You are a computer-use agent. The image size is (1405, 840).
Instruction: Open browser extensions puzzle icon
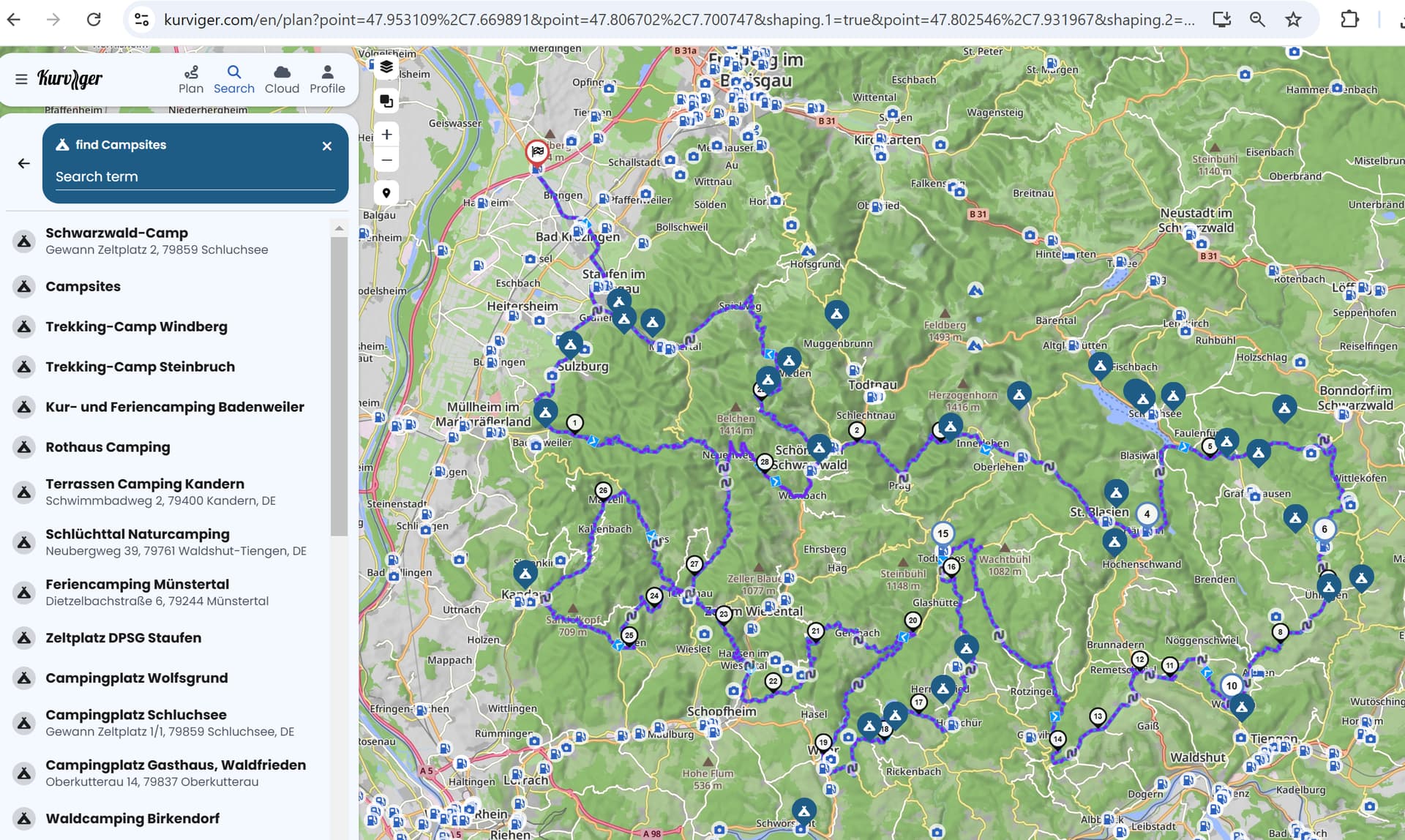[x=1349, y=20]
